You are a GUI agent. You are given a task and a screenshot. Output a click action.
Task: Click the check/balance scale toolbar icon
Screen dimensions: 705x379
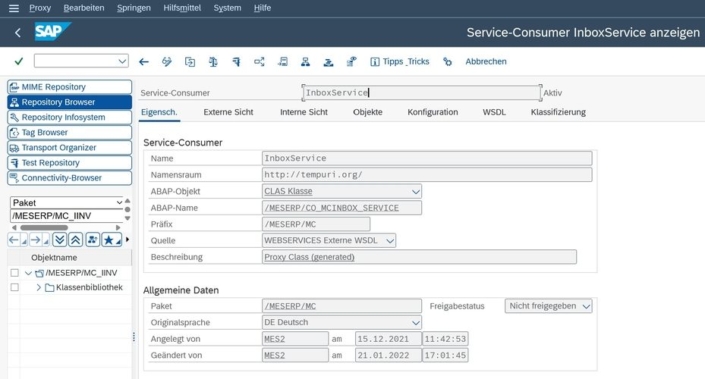coord(213,62)
